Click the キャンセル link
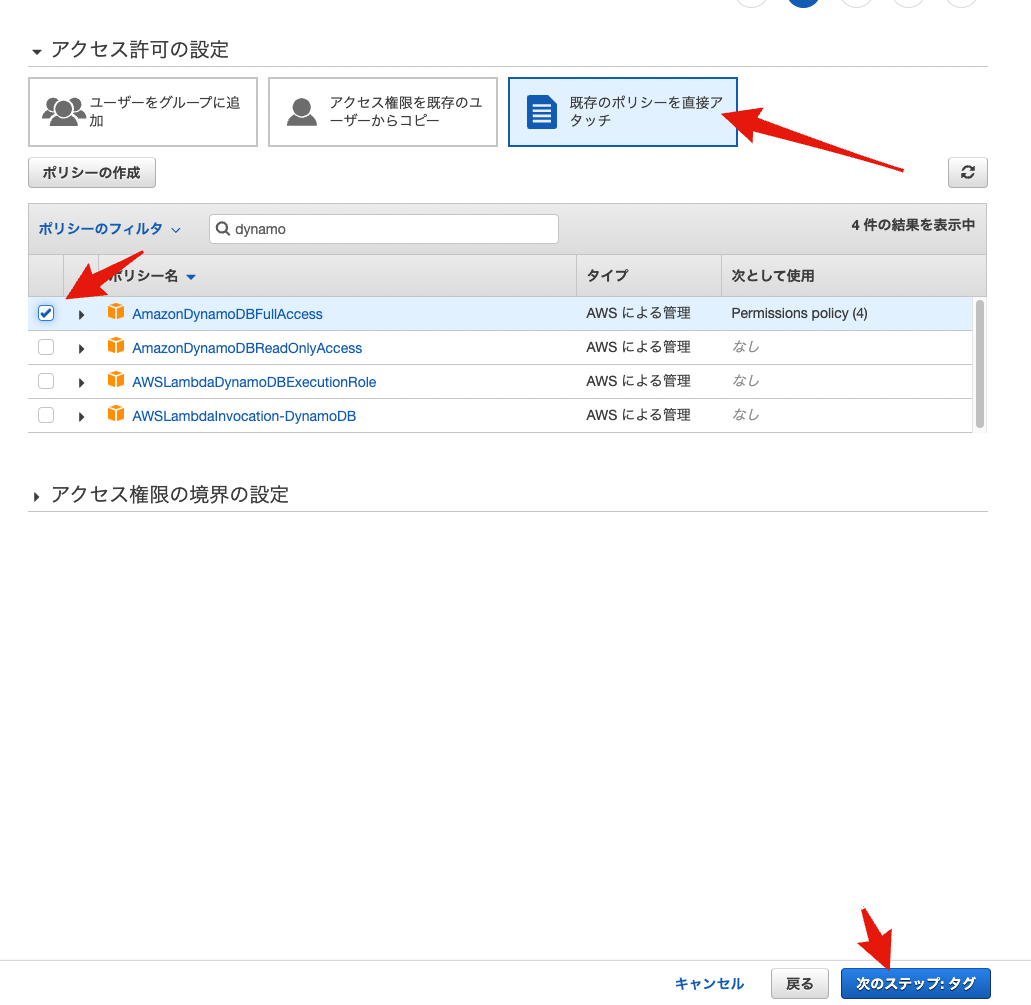The height and width of the screenshot is (1005, 1031). coord(709,983)
